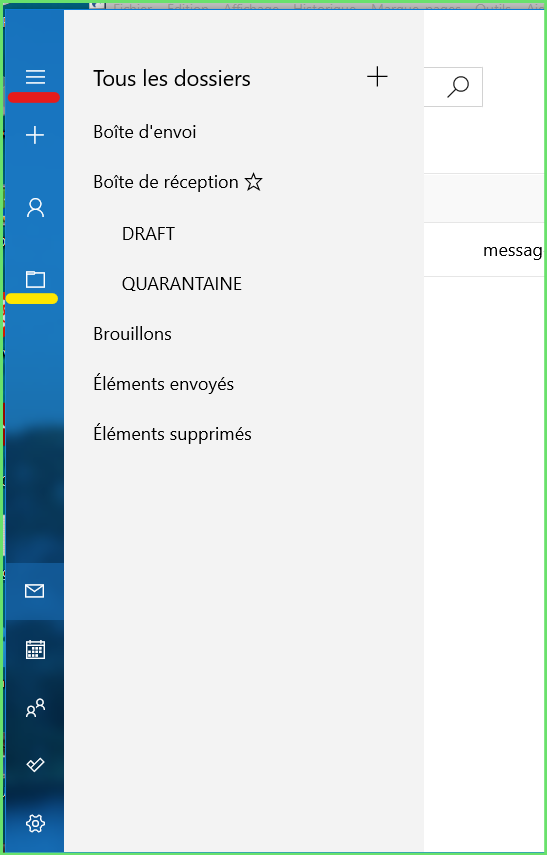Open the DRAFT subfolder
Viewport: 547px width, 855px height.
(148, 233)
